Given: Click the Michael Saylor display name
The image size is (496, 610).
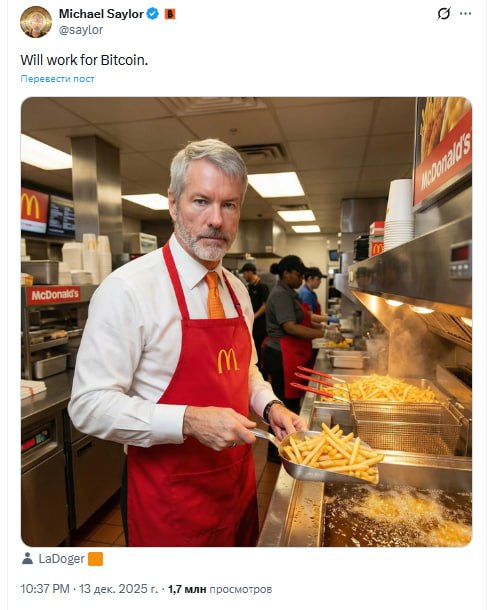Looking at the screenshot, I should (x=101, y=14).
